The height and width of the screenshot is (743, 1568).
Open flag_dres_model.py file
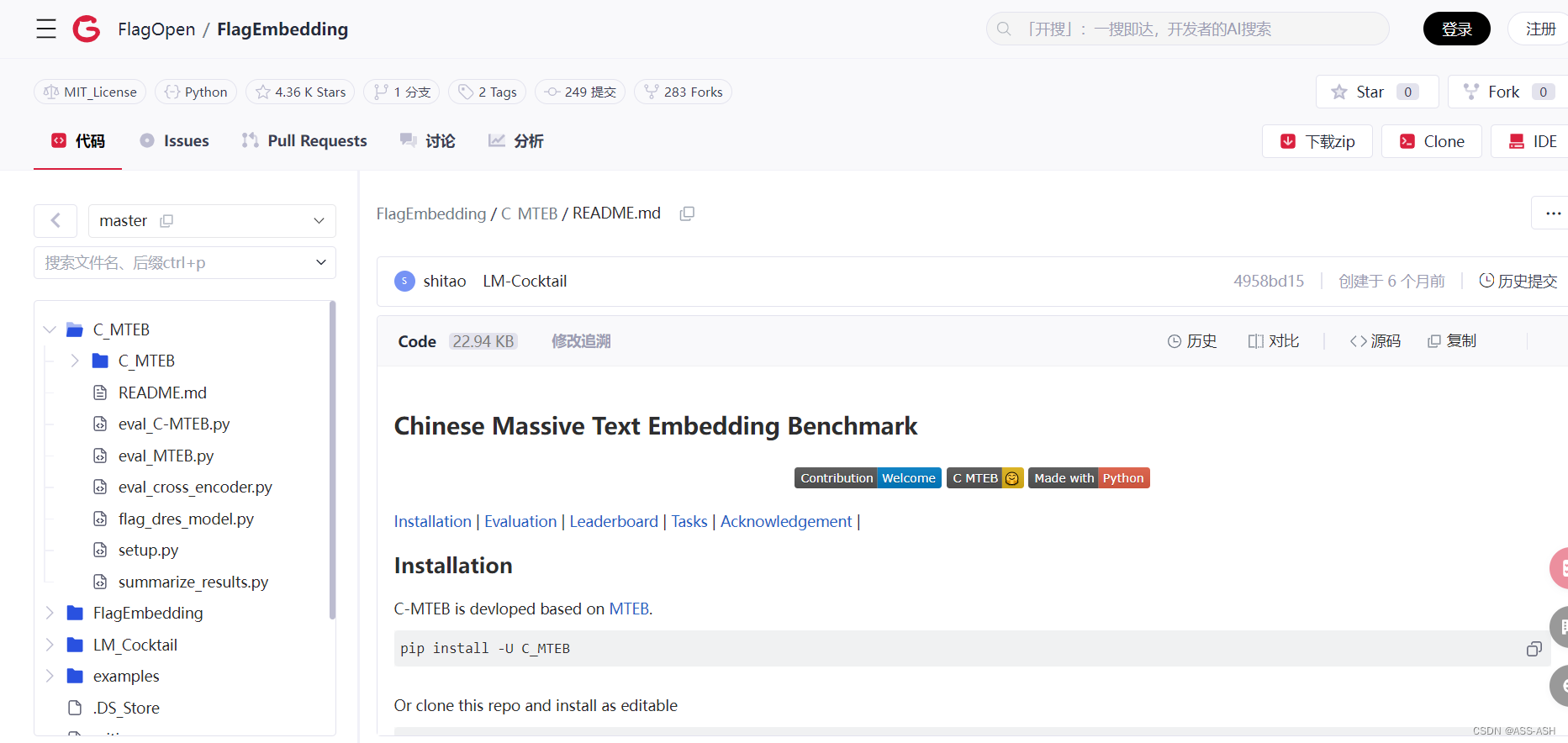pos(186,519)
